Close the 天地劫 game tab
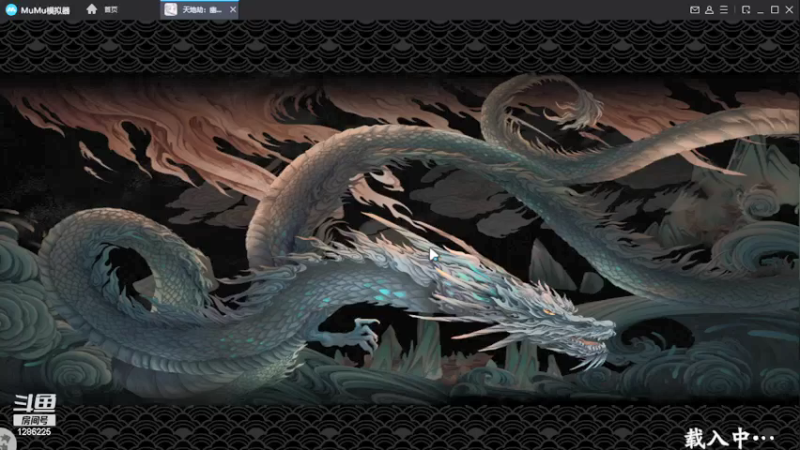This screenshot has width=800, height=450. (x=233, y=10)
